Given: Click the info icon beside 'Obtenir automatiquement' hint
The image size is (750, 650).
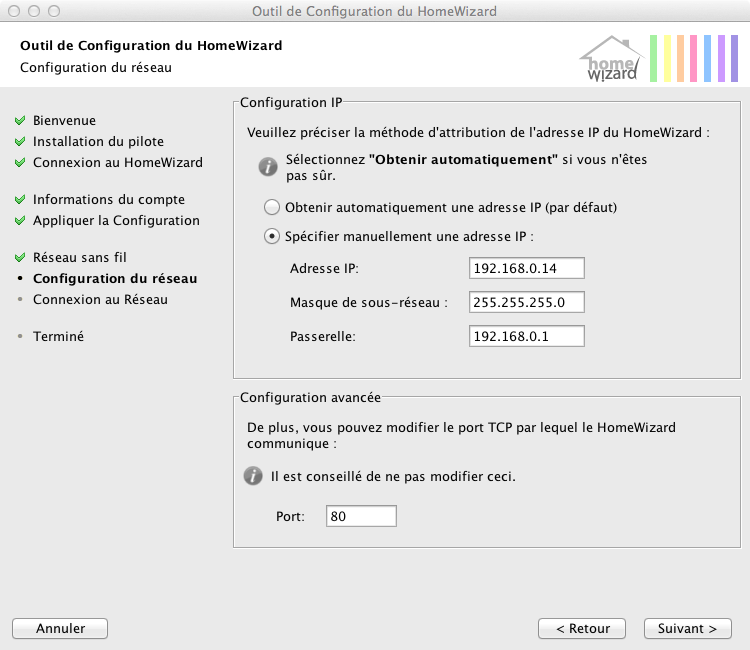Looking at the screenshot, I should pyautogui.click(x=268, y=167).
